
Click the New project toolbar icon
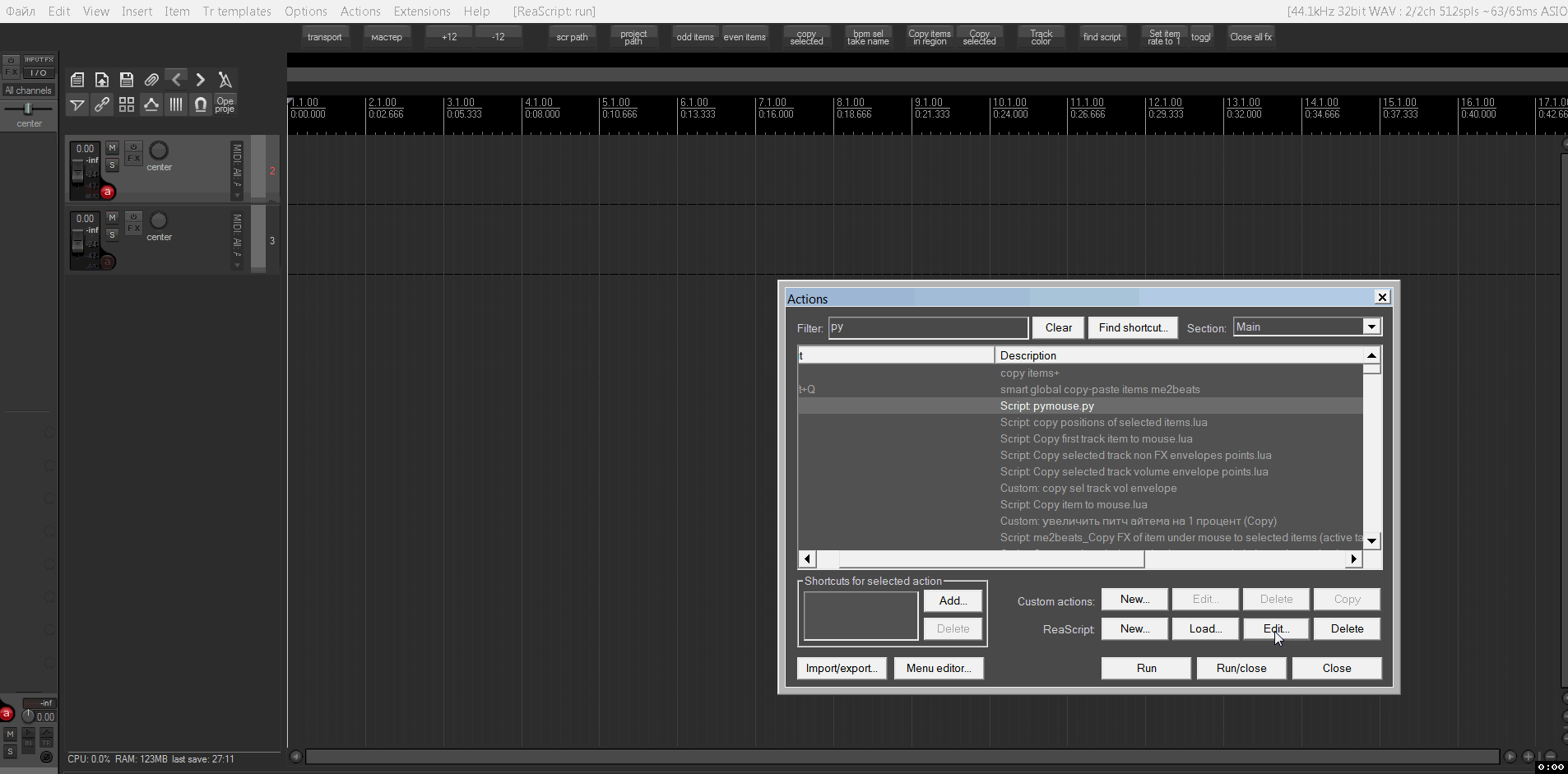(x=77, y=80)
